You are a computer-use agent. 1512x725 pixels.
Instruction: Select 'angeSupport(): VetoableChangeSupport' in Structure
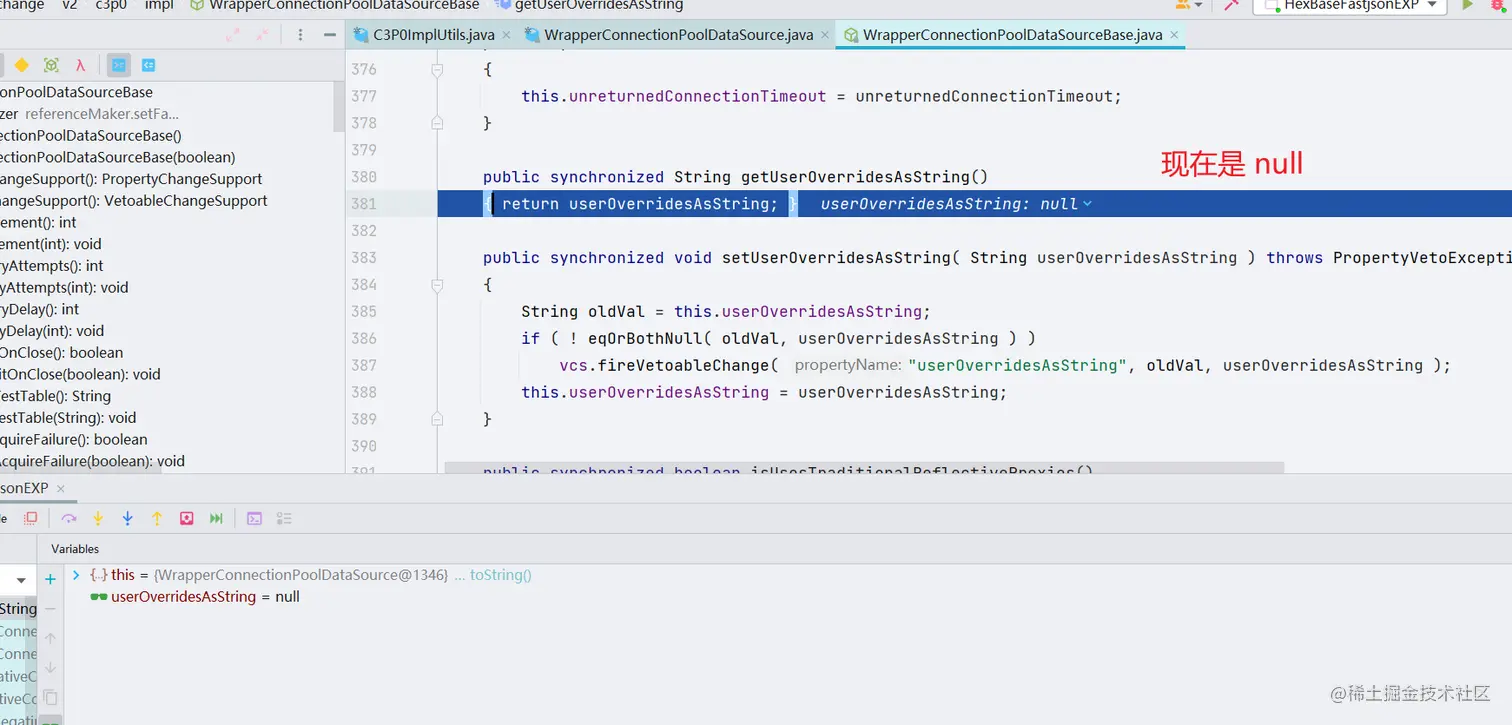click(134, 201)
